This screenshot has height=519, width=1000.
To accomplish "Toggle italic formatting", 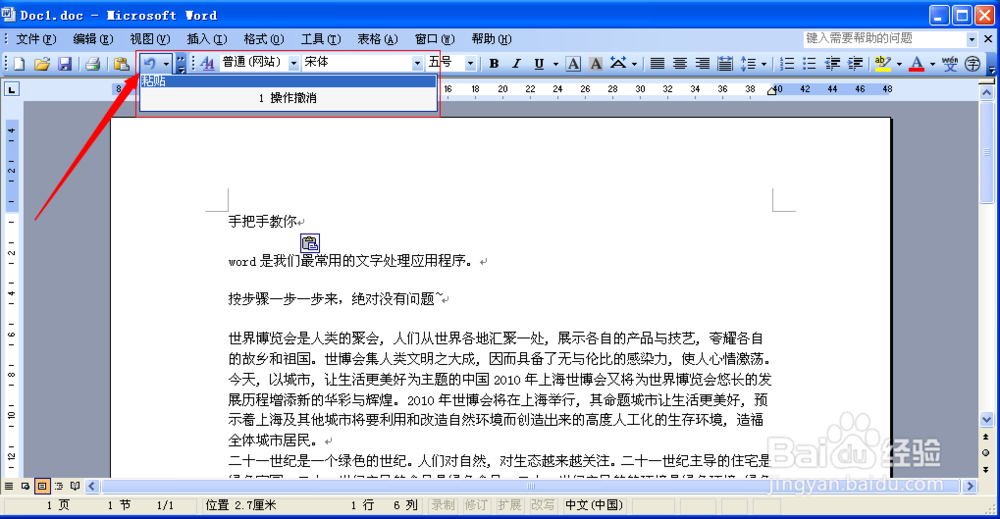I will [517, 64].
